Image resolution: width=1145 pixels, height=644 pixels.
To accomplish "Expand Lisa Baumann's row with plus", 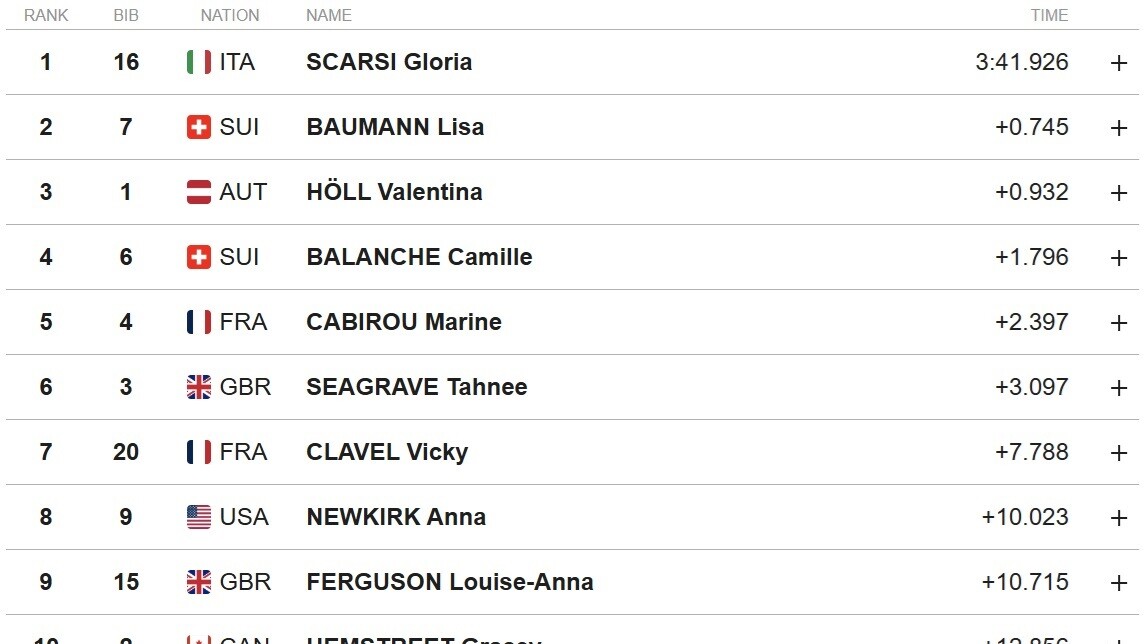I will click(1119, 128).
